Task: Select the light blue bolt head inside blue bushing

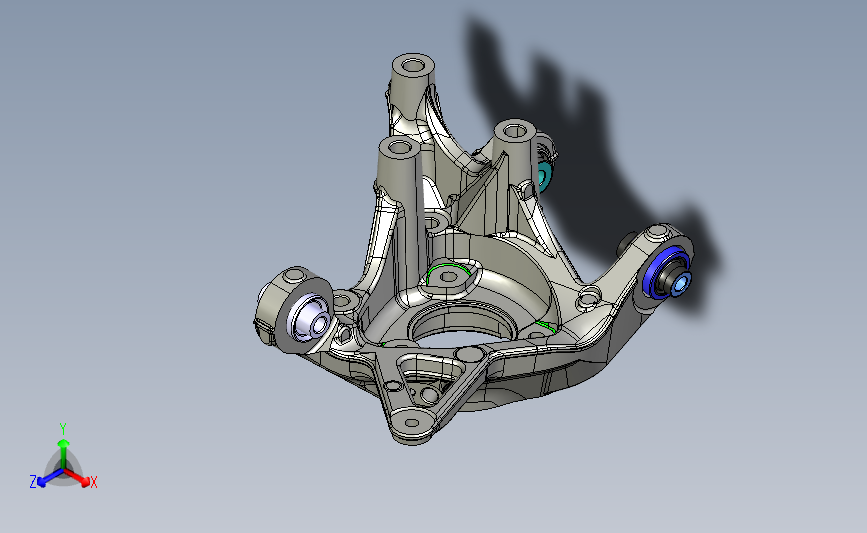Action: click(x=682, y=284)
